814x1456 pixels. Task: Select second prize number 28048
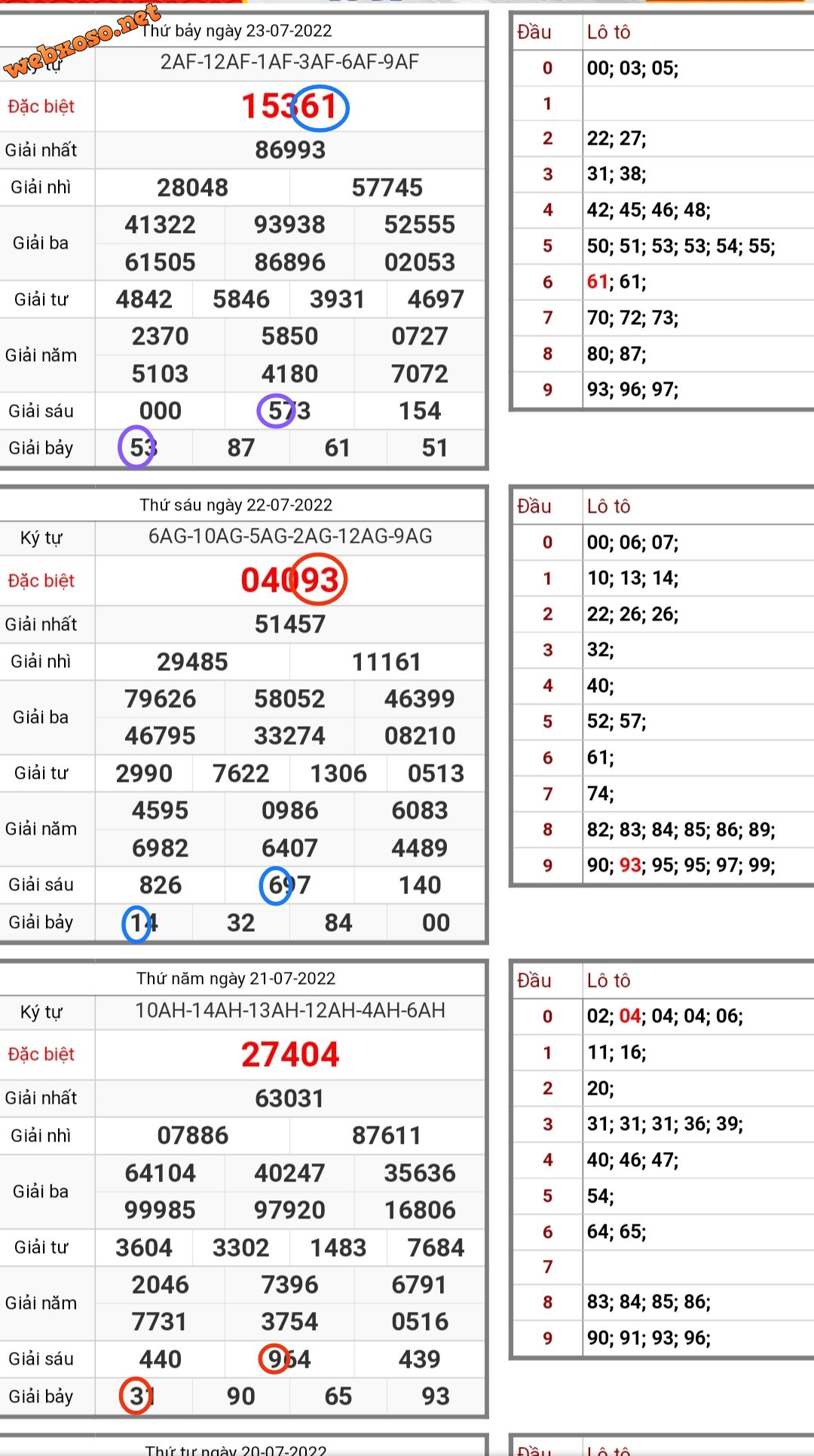point(192,188)
